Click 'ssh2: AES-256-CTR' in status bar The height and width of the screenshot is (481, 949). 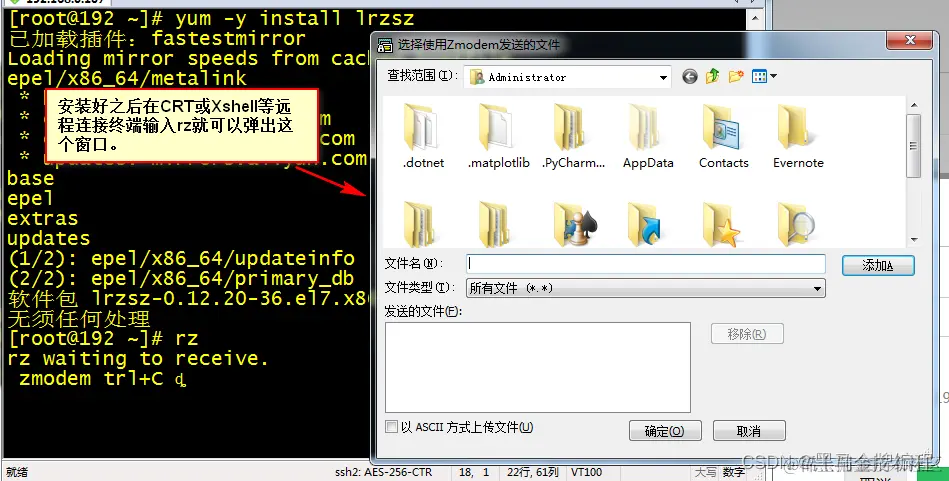pyautogui.click(x=384, y=472)
